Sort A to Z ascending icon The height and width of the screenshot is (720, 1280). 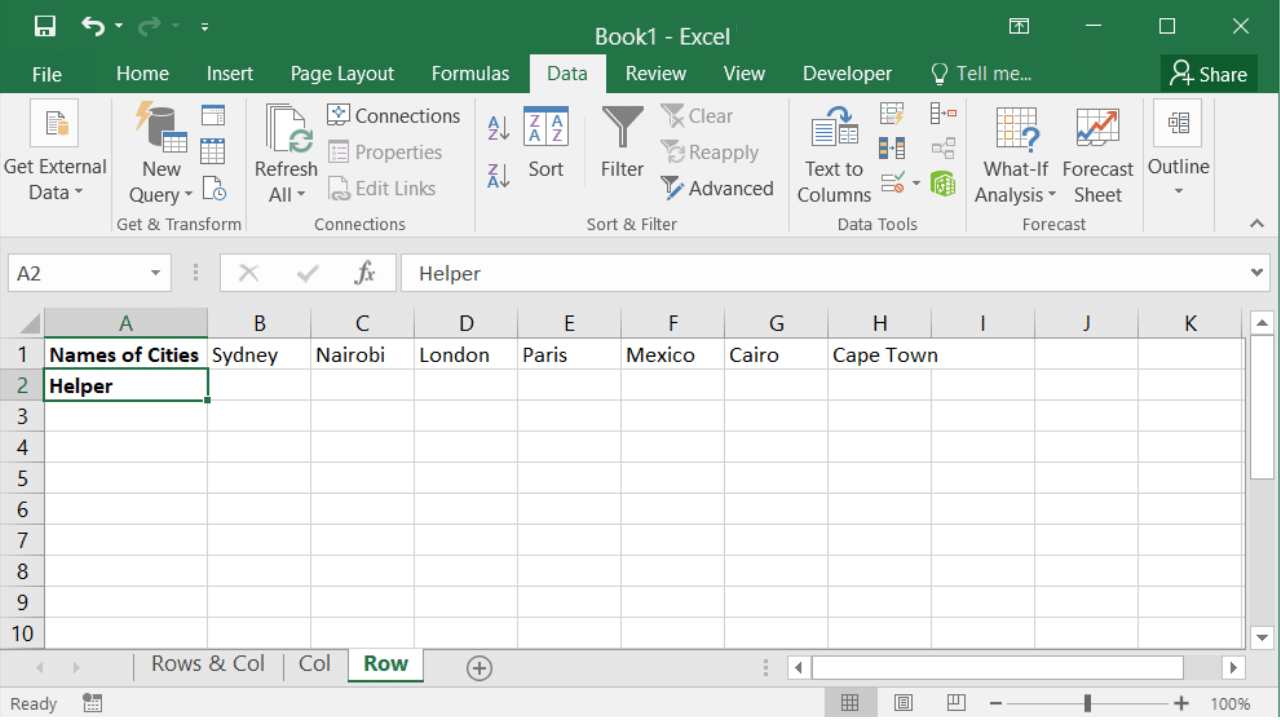point(498,128)
